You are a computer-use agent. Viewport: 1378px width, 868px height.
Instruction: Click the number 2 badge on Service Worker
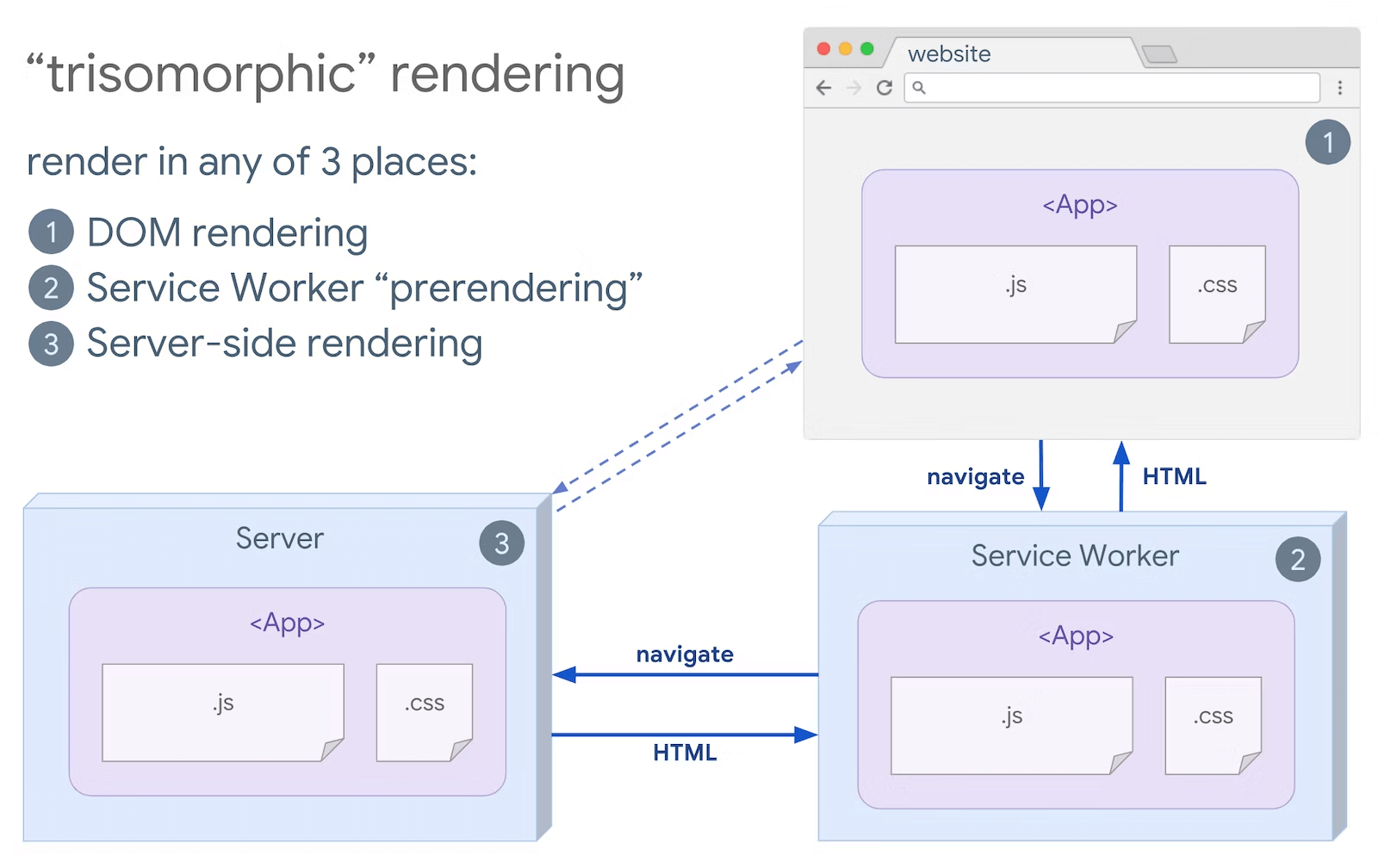tap(1297, 560)
